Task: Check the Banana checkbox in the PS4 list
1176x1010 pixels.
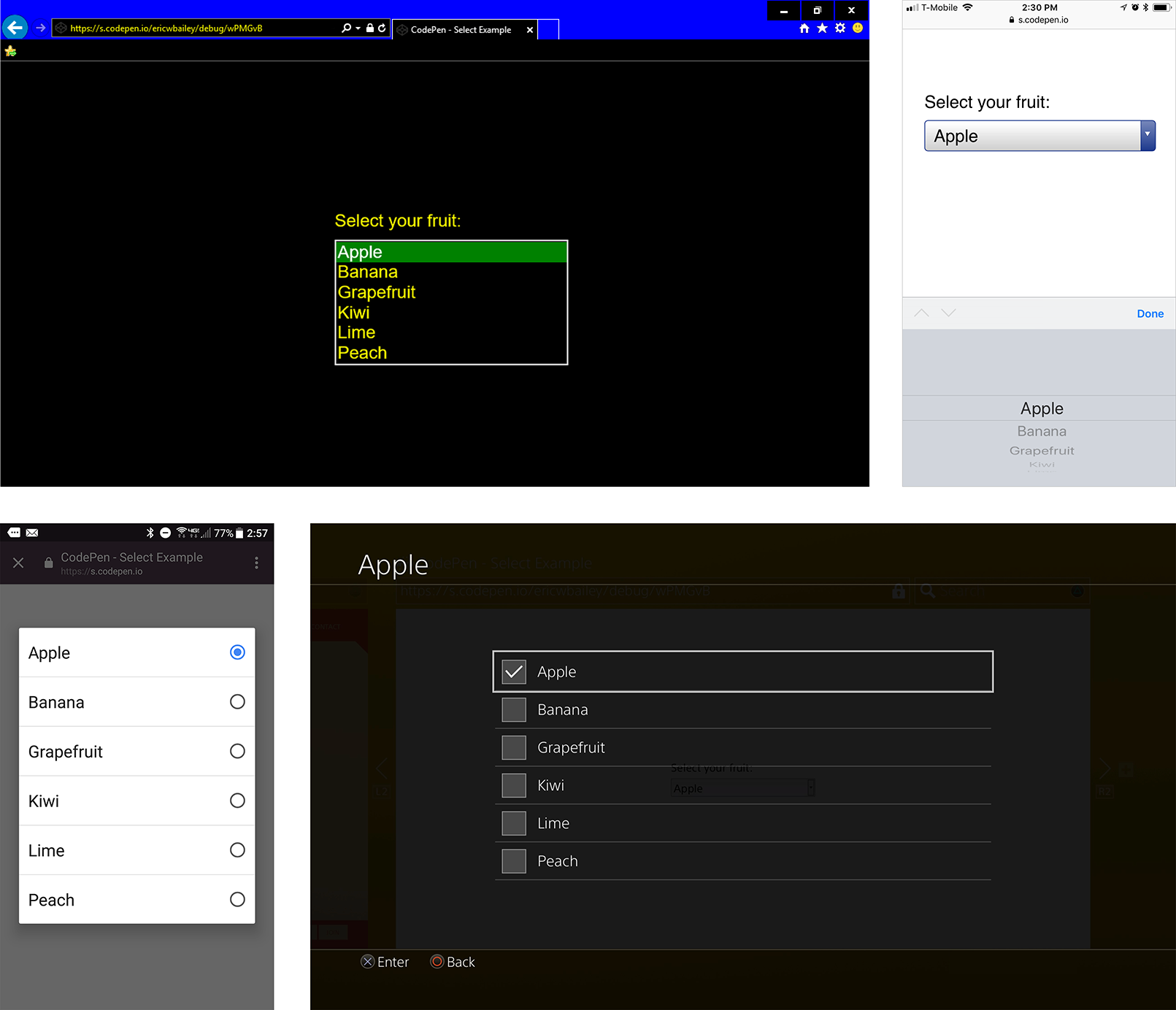Action: click(x=514, y=709)
